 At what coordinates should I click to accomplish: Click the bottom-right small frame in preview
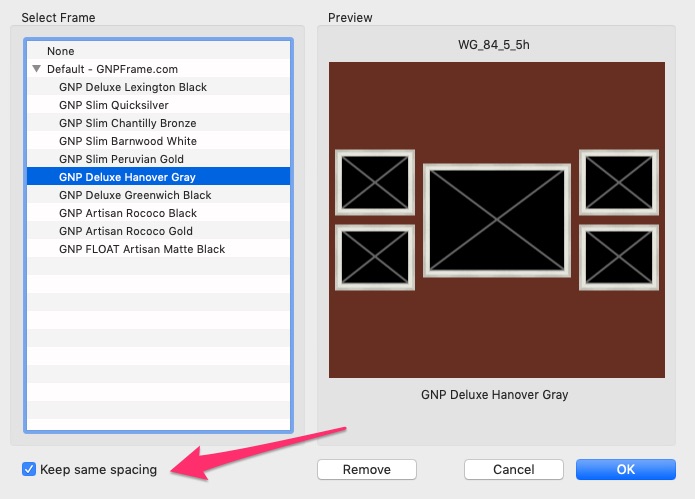coord(618,257)
